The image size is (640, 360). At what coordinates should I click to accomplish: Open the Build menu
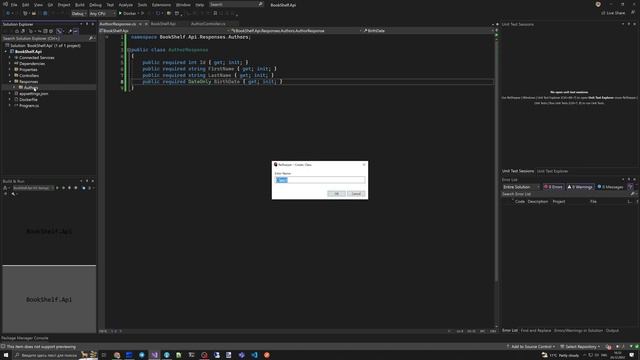click(80, 4)
